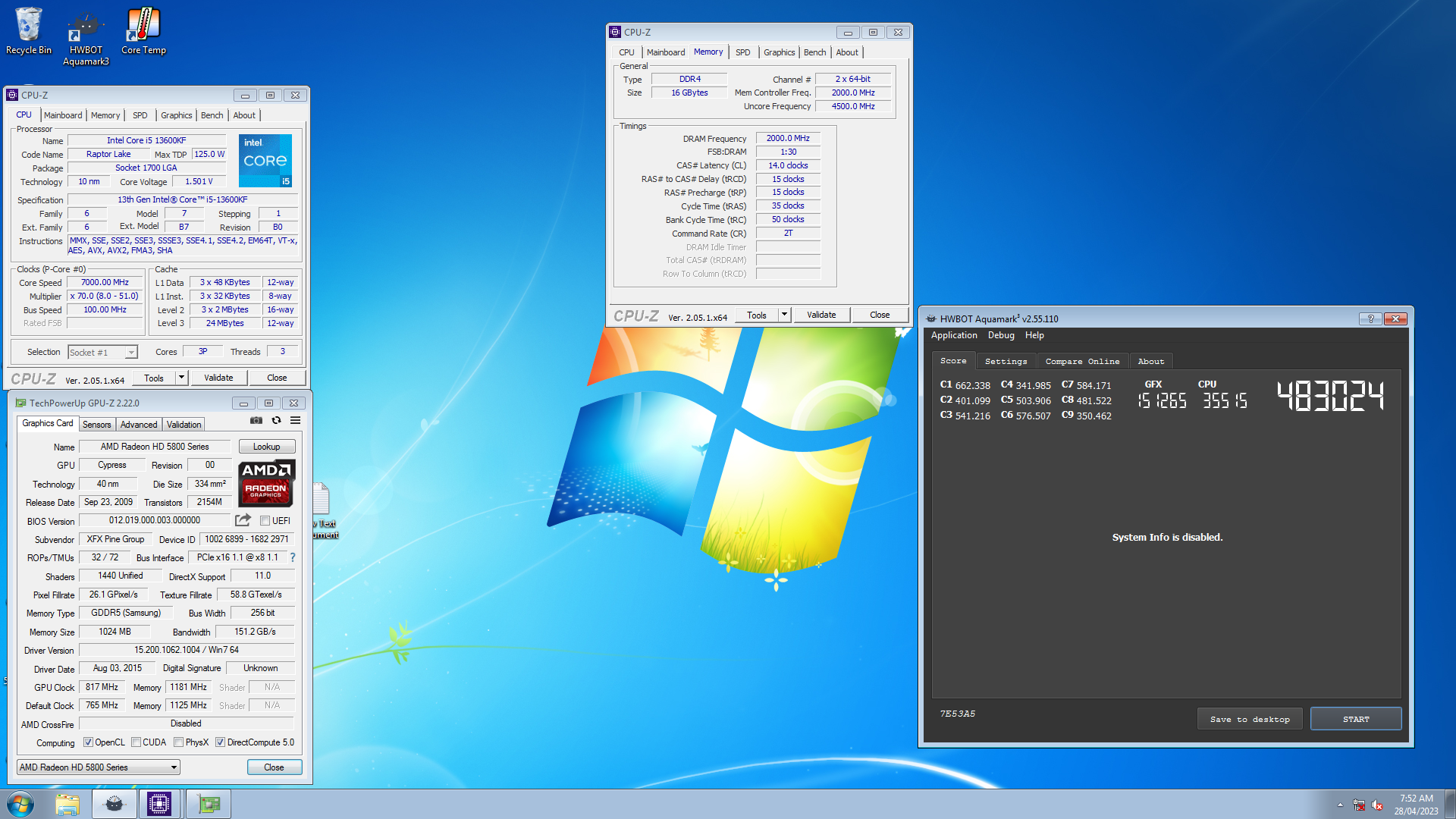Open the Validation tab in GPU-Z

point(184,425)
